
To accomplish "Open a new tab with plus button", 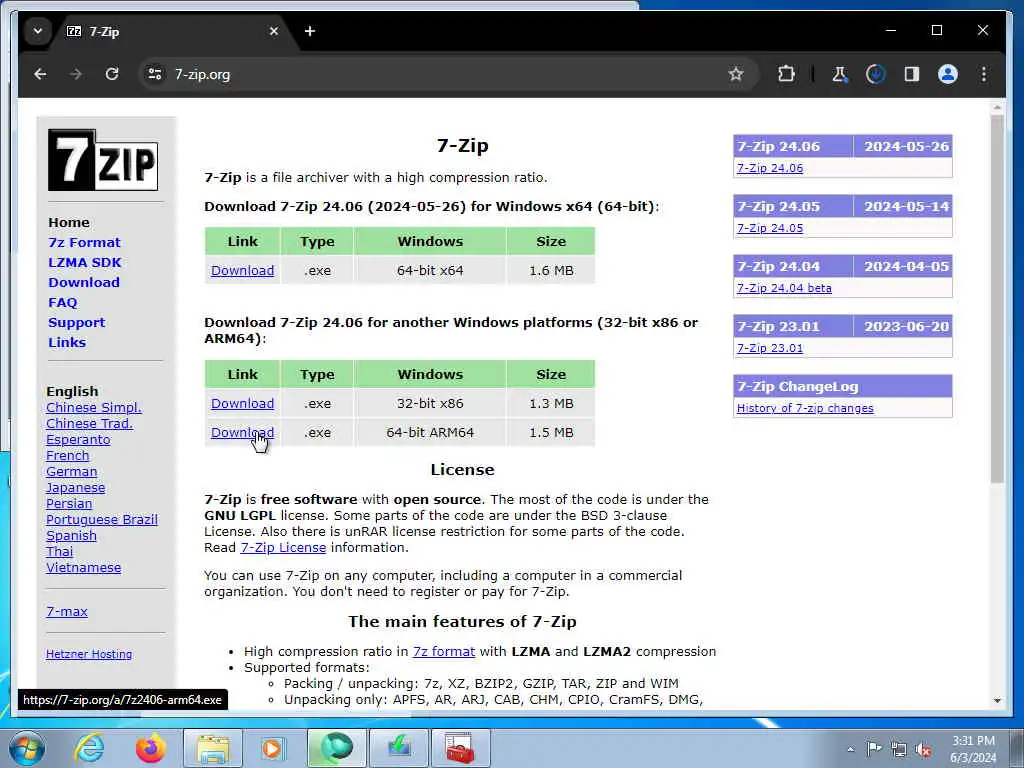I will tap(310, 31).
